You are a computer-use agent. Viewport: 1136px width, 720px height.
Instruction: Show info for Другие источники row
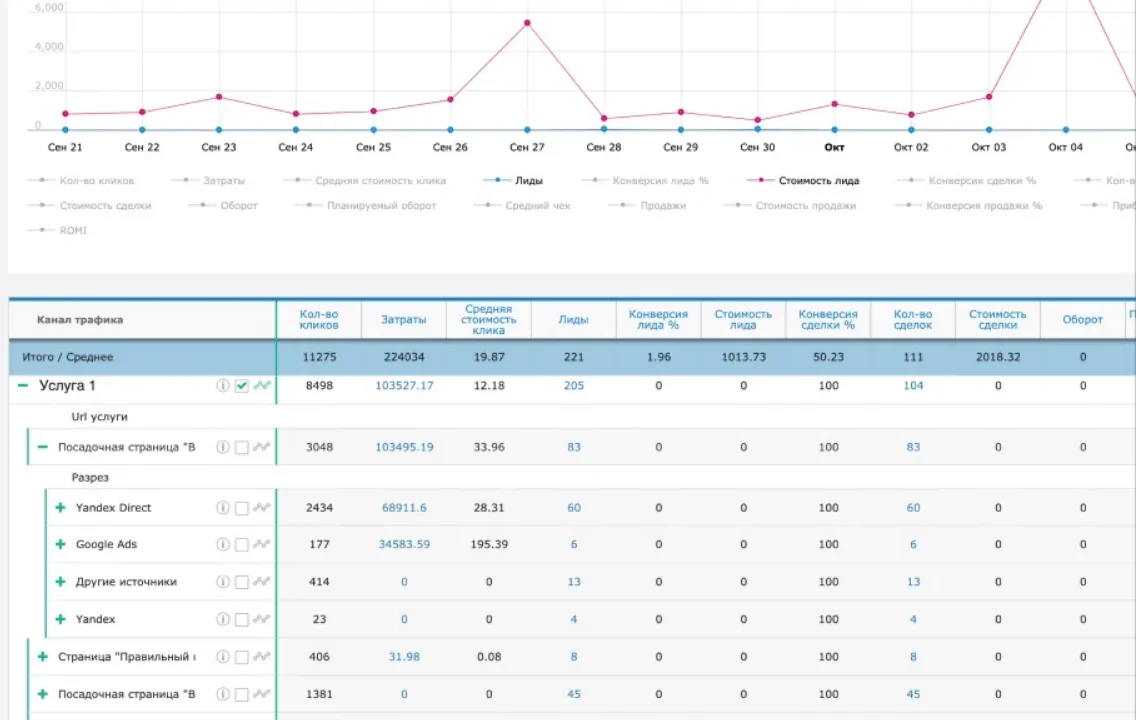click(223, 582)
